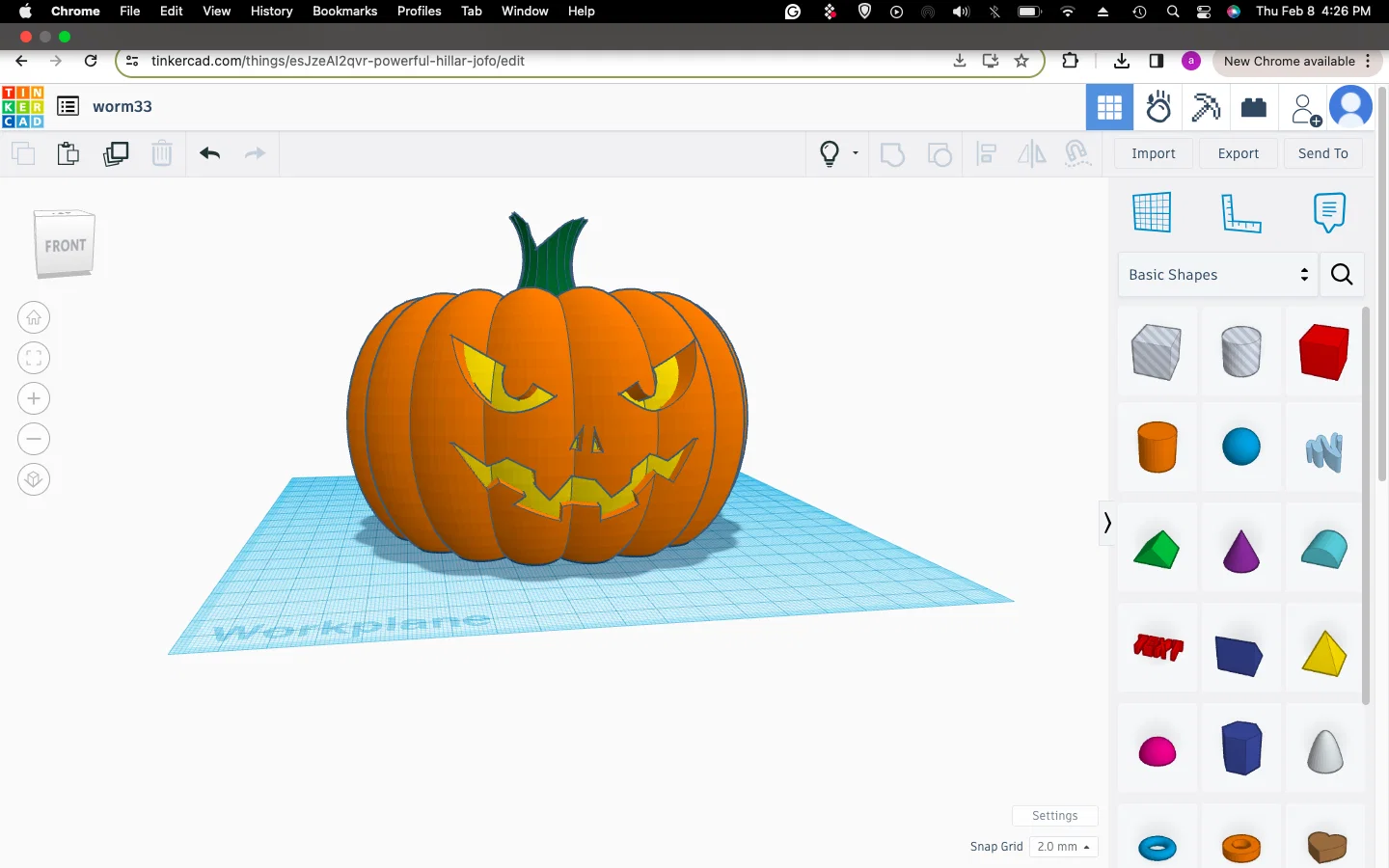
Task: Click the Export button
Action: pos(1239,153)
